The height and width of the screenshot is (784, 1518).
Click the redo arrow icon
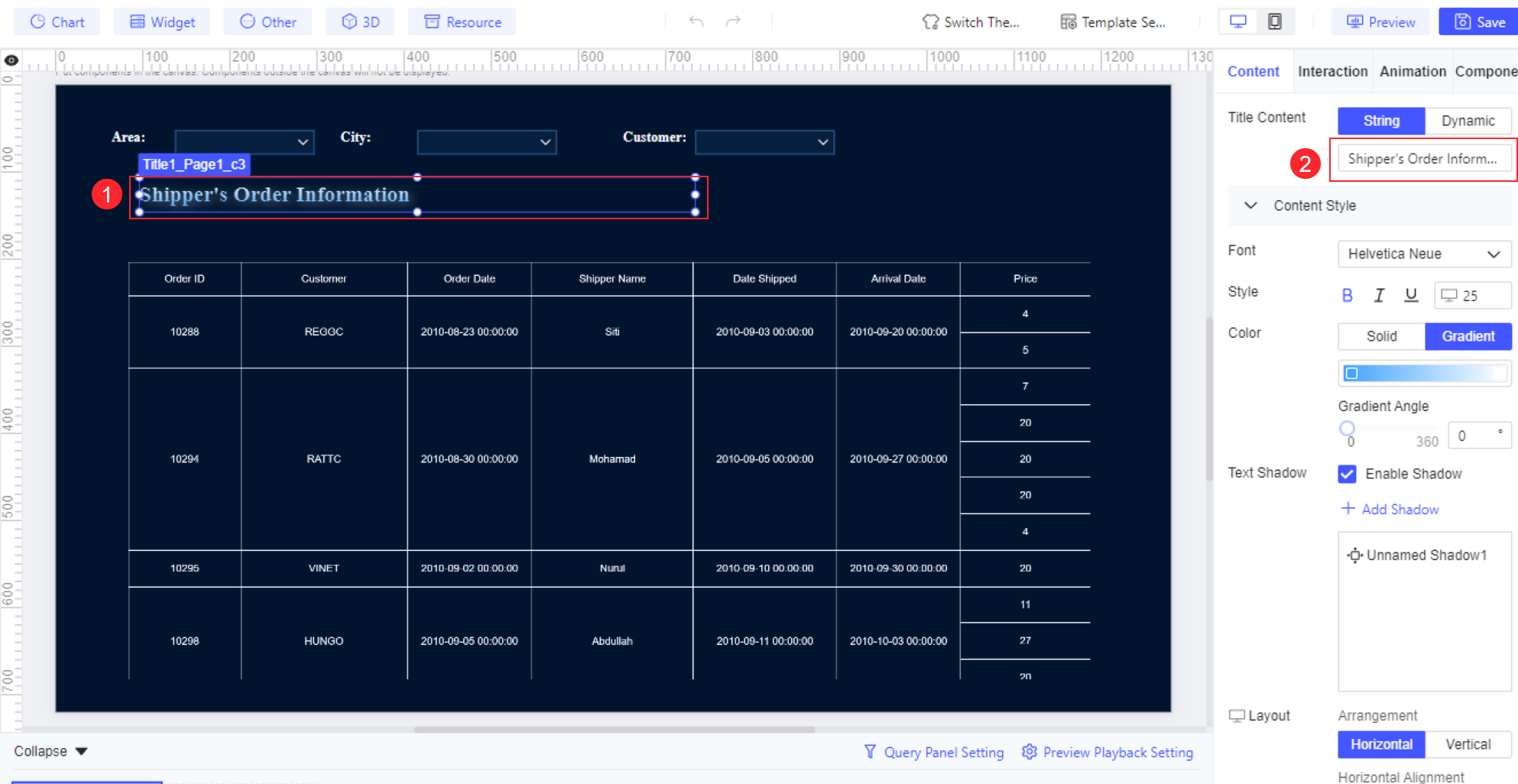tap(733, 21)
